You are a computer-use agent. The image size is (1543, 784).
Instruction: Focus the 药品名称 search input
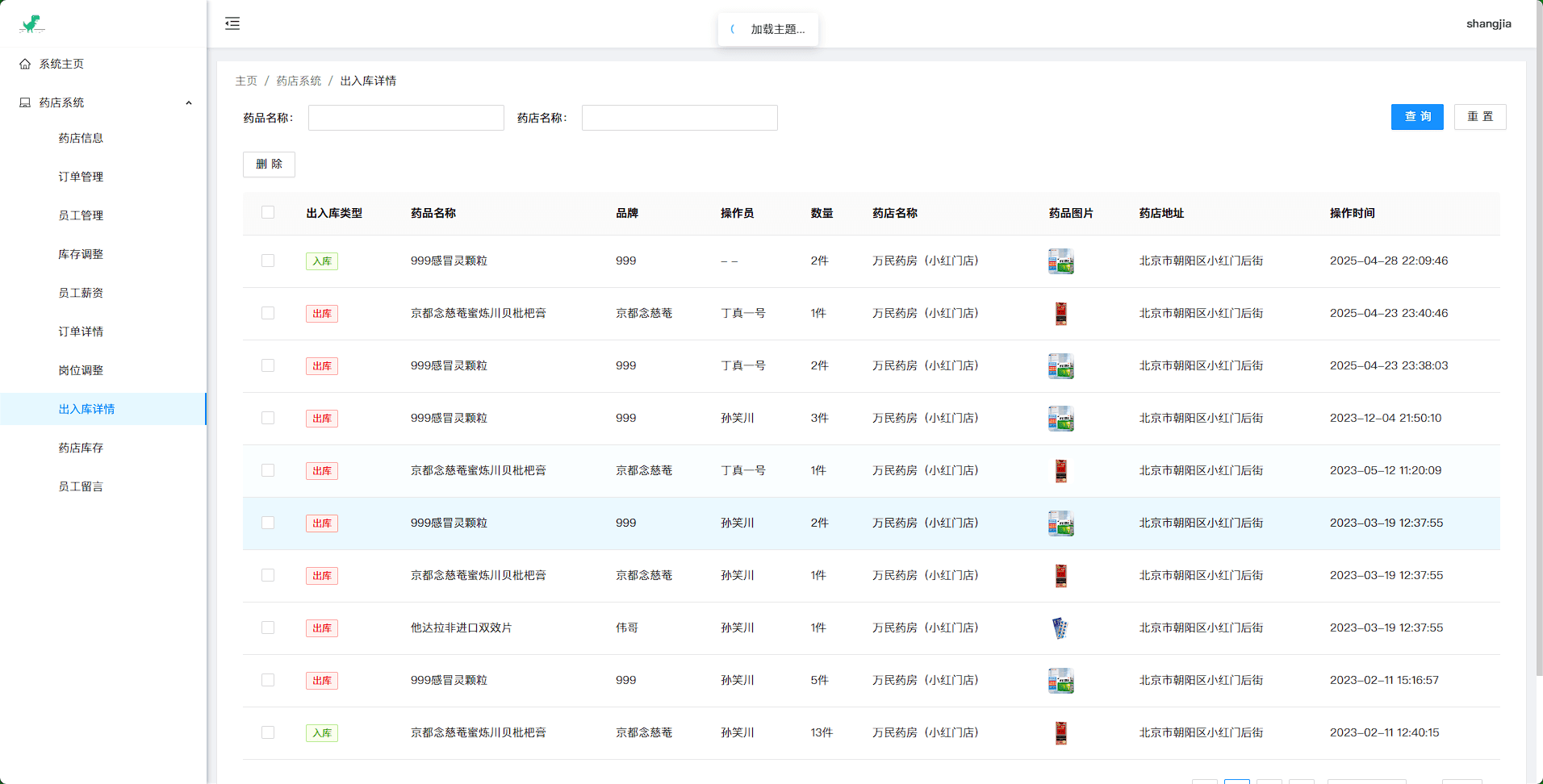406,118
